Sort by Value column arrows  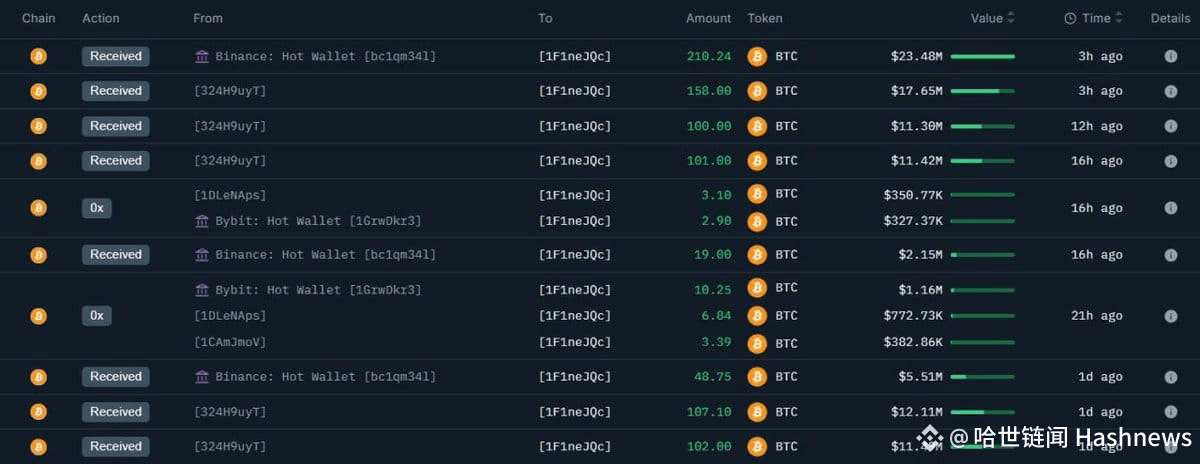pos(1011,18)
